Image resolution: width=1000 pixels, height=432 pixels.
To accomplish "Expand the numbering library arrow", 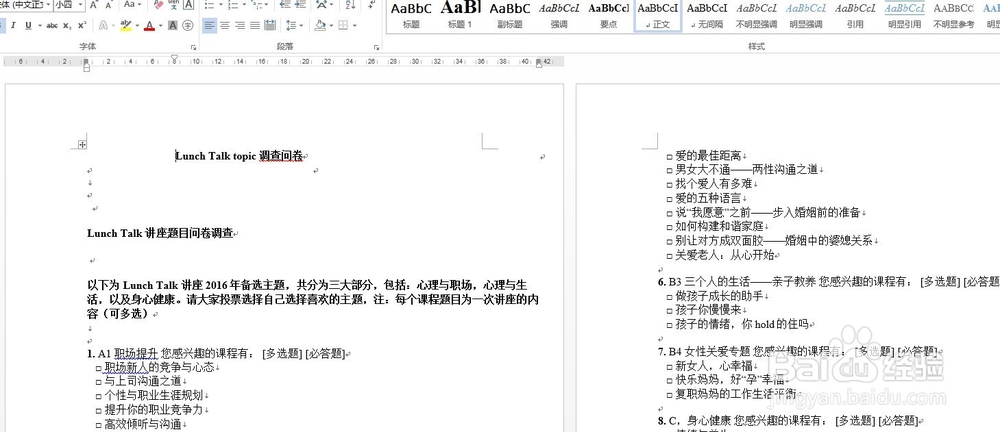I will pyautogui.click(x=243, y=5).
